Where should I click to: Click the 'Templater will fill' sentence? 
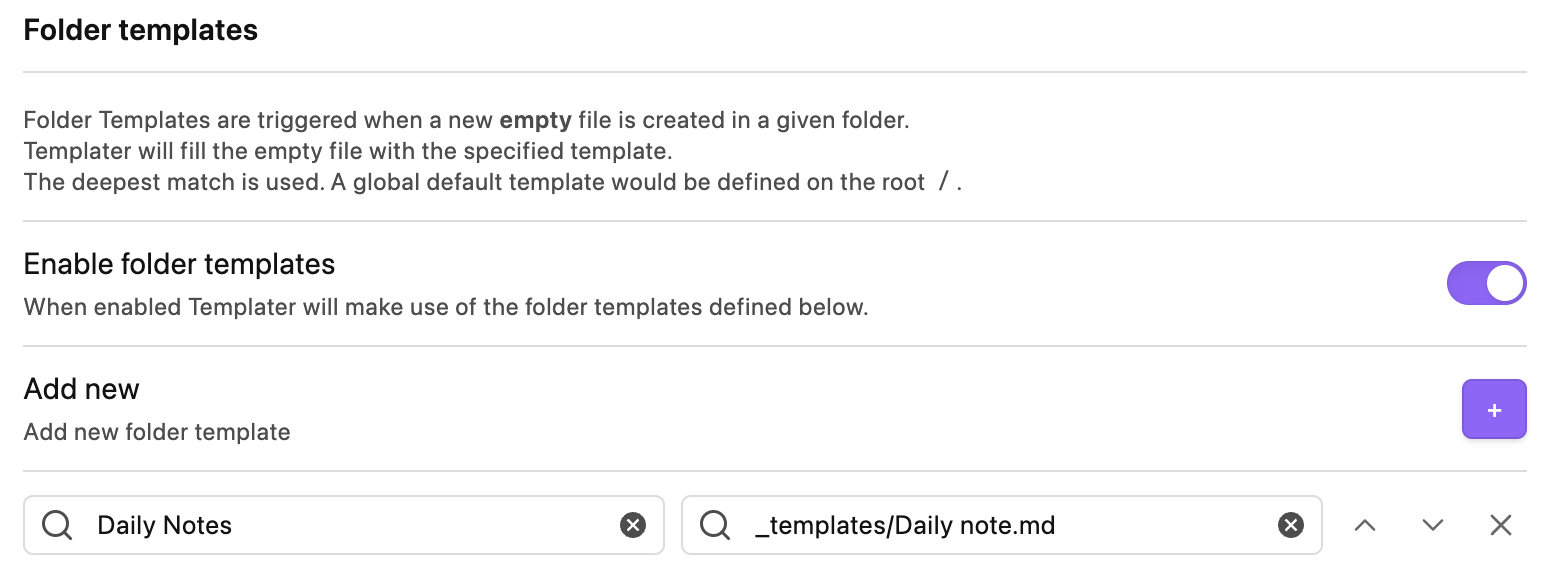(x=348, y=152)
